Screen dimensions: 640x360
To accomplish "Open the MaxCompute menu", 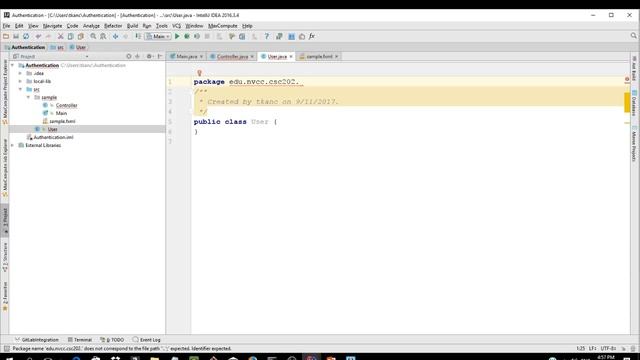I will coord(222,26).
